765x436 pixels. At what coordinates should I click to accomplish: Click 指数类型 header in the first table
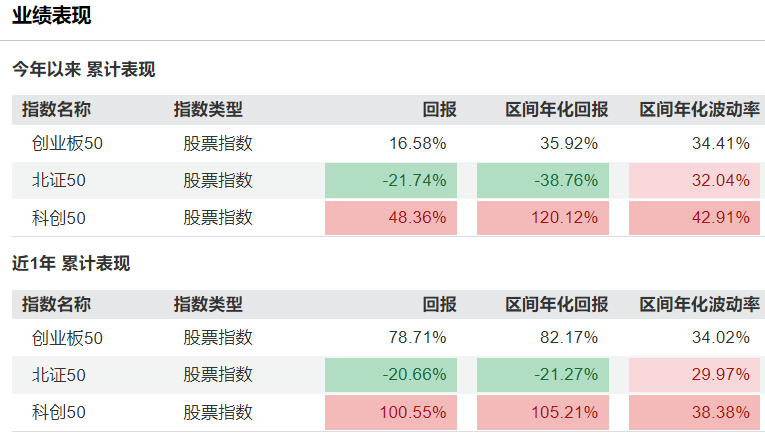208,109
